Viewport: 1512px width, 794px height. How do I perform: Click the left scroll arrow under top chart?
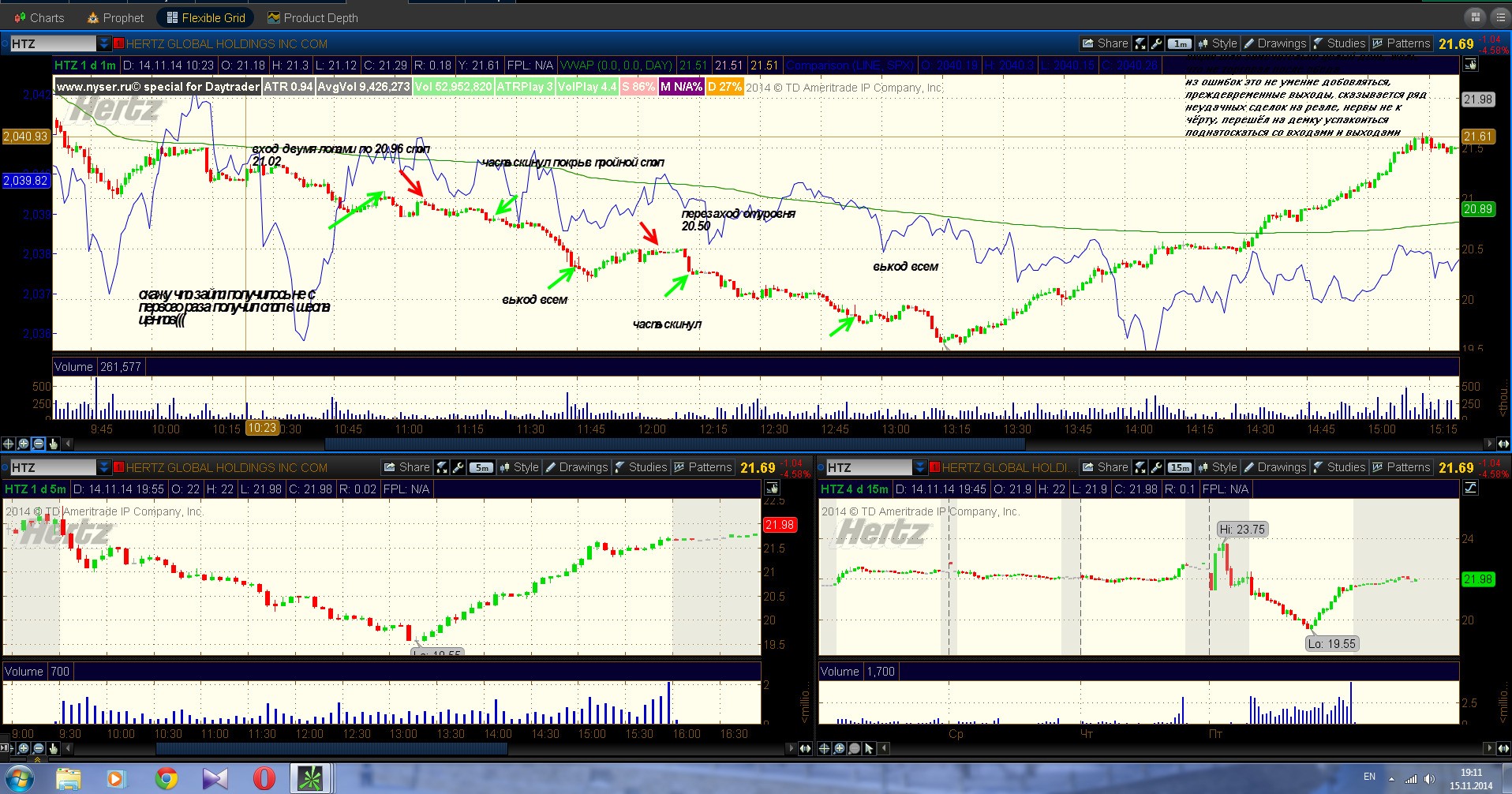click(x=68, y=444)
